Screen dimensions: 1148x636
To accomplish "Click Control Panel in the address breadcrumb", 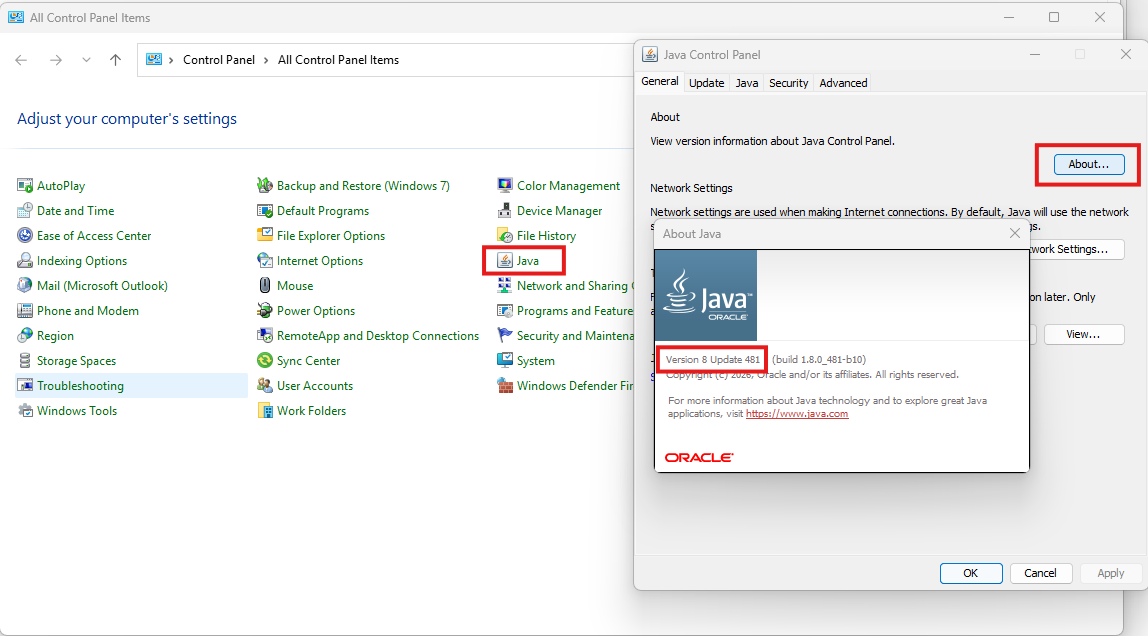I will point(219,60).
